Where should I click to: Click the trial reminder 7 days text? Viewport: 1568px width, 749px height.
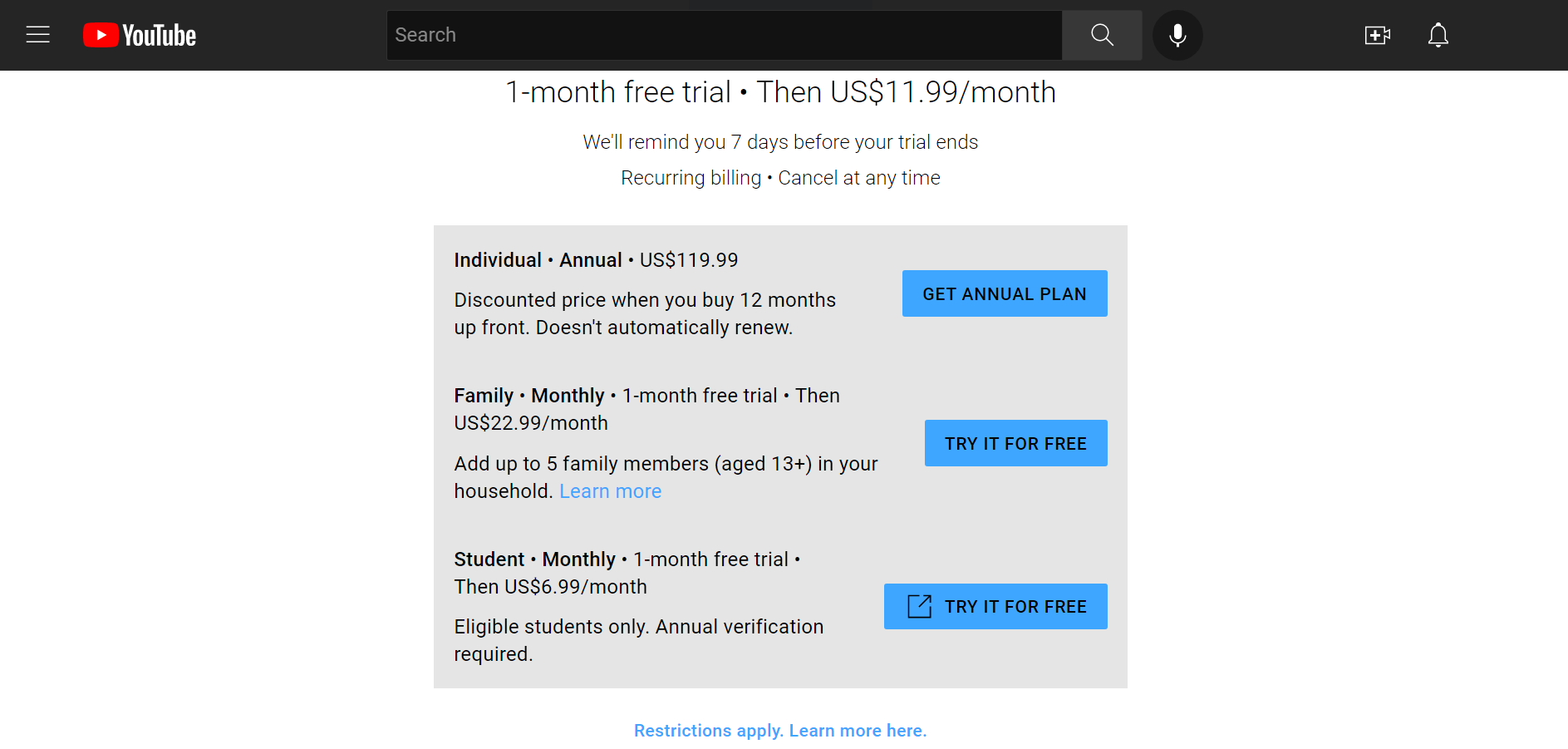click(780, 142)
